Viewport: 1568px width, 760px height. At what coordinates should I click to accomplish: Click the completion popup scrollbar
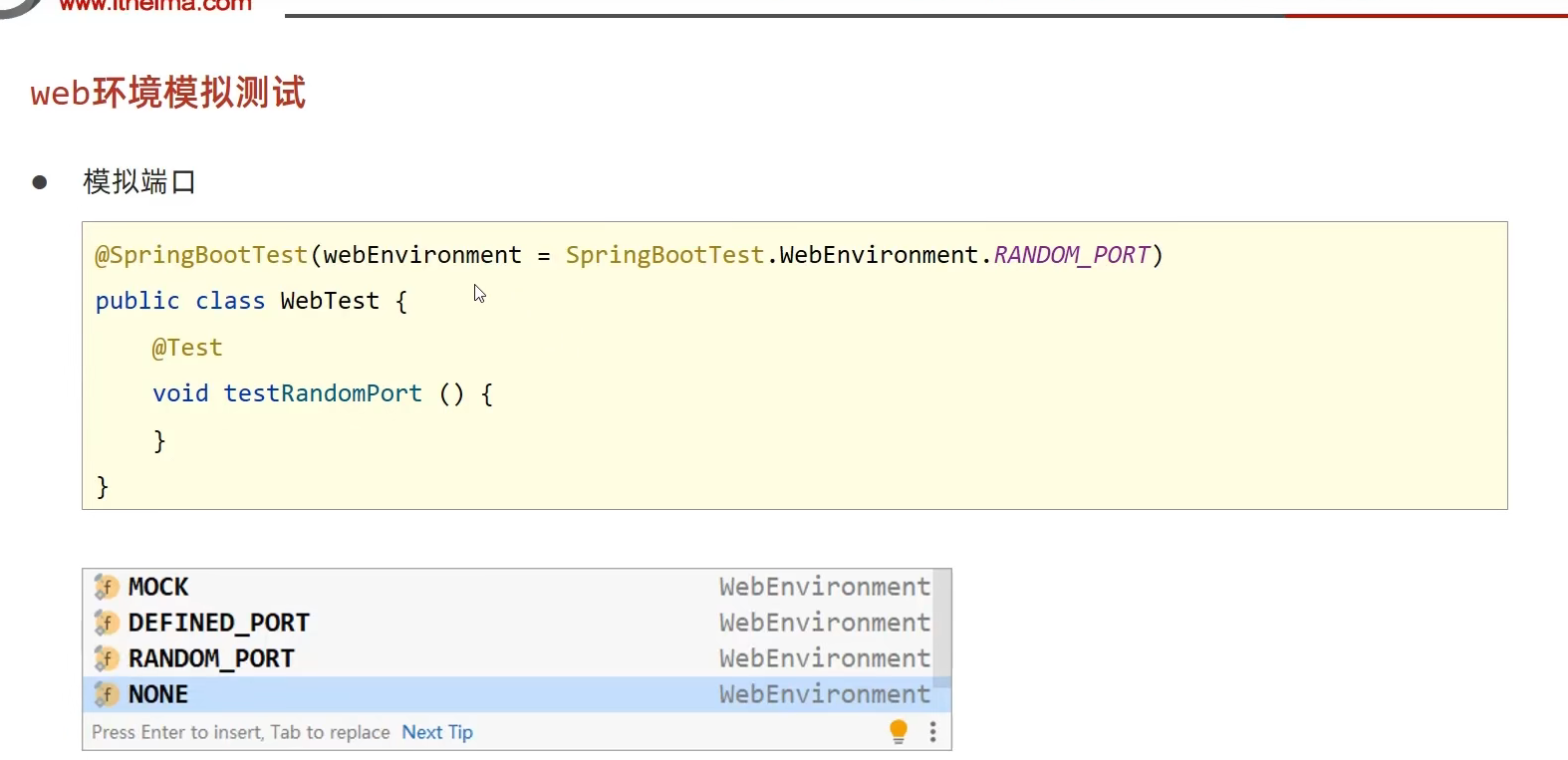click(942, 628)
